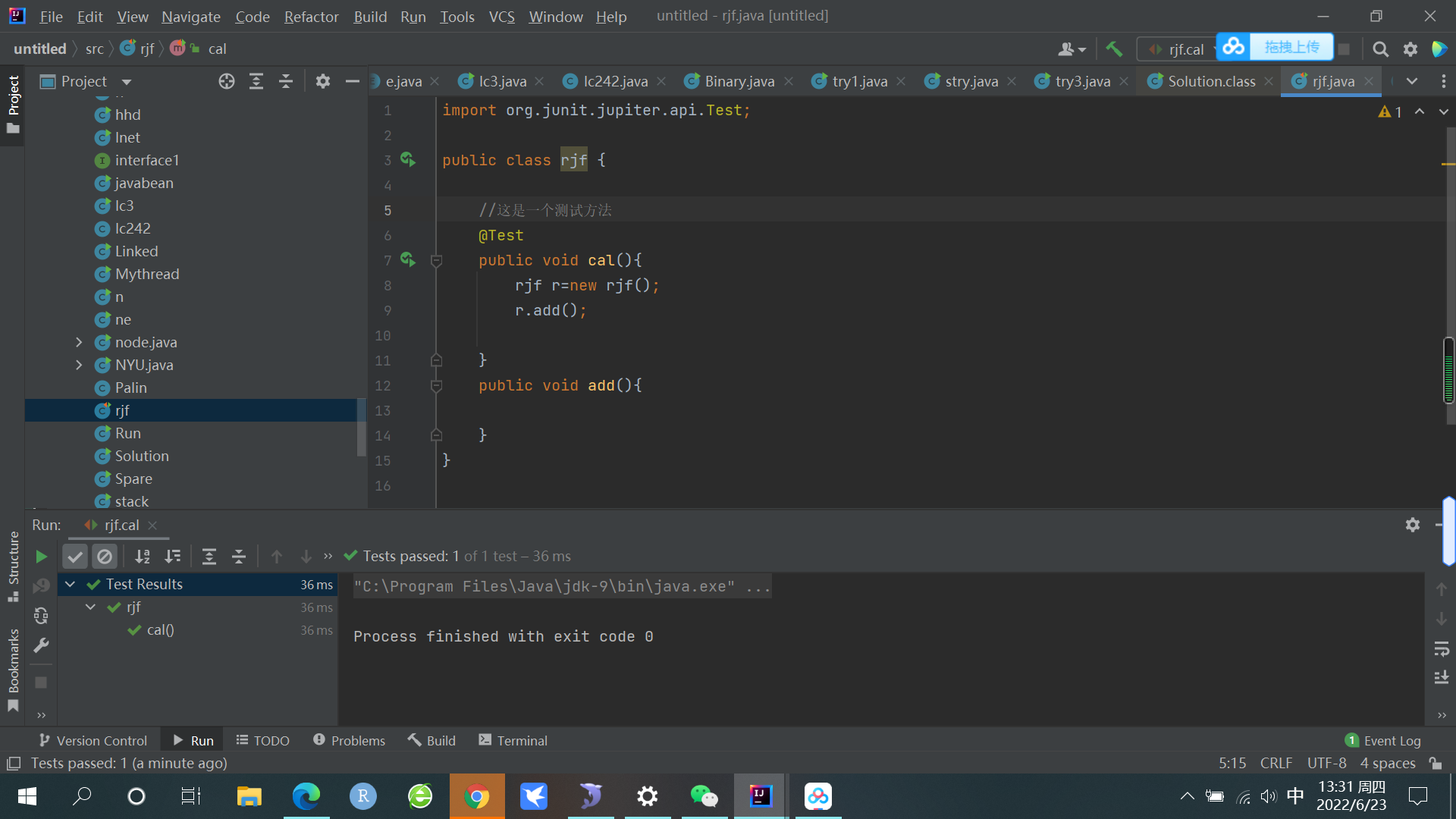Click Sort Alphabetically in test toolbar

pyautogui.click(x=143, y=557)
